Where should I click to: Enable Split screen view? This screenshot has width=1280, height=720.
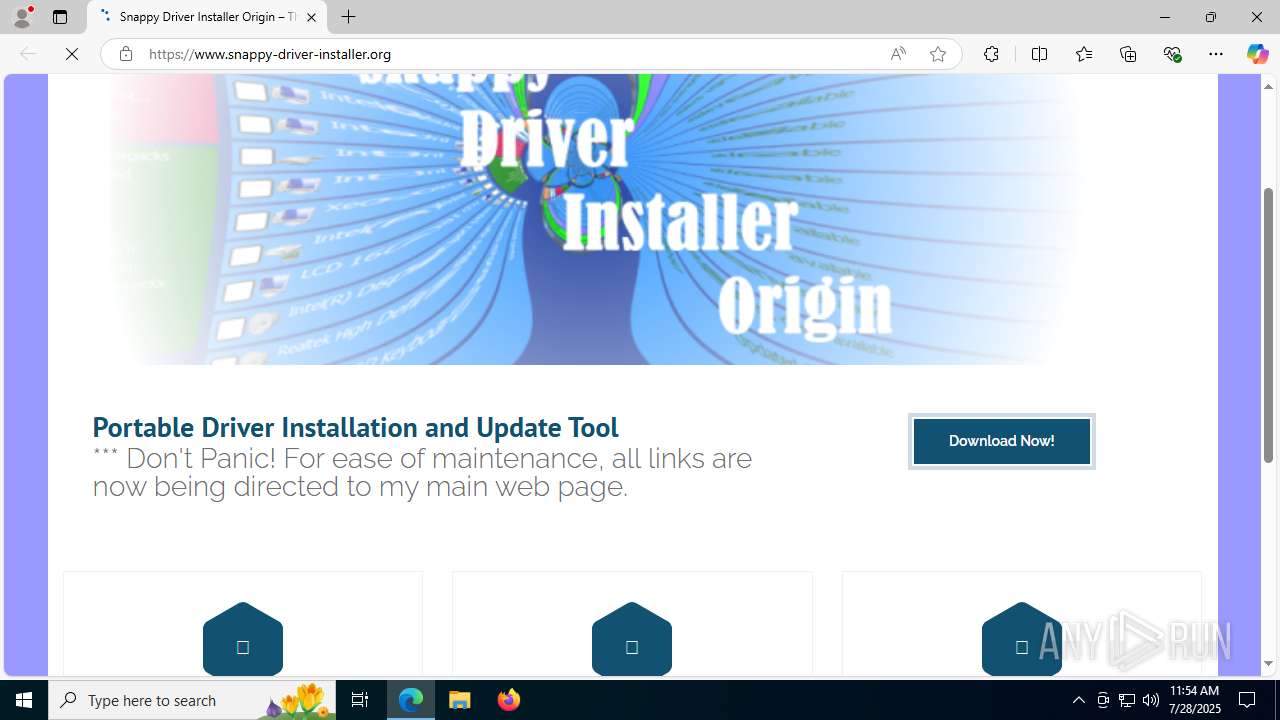(x=1039, y=54)
